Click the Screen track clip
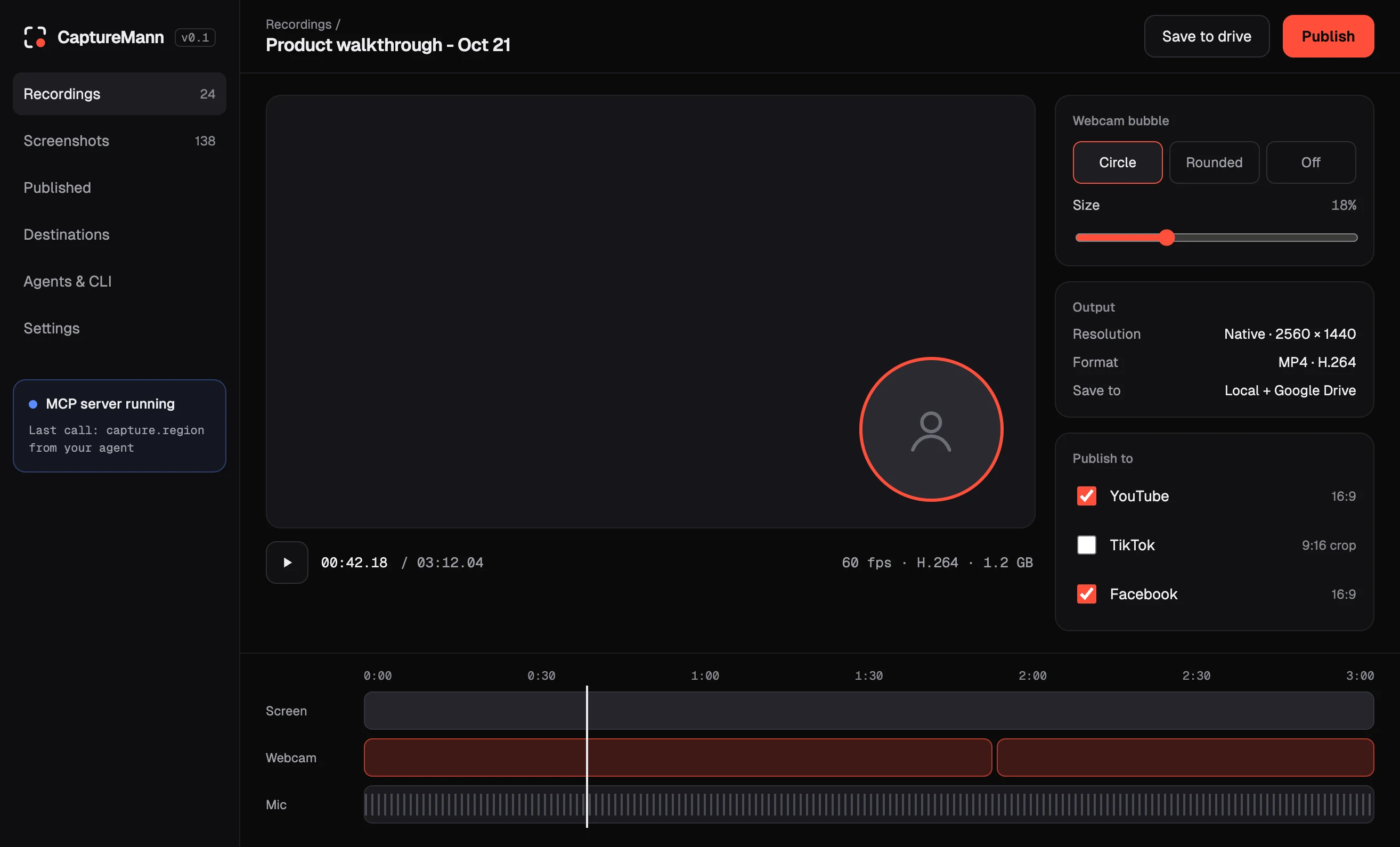 coord(868,711)
